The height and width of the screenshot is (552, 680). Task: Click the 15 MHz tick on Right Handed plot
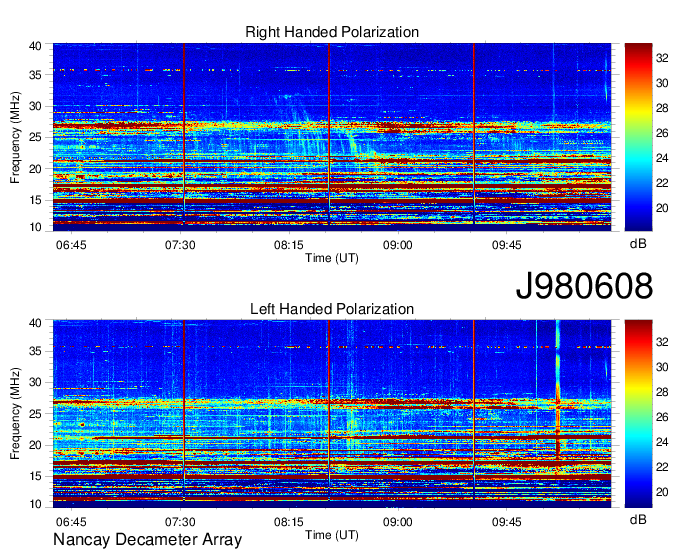(x=36, y=200)
